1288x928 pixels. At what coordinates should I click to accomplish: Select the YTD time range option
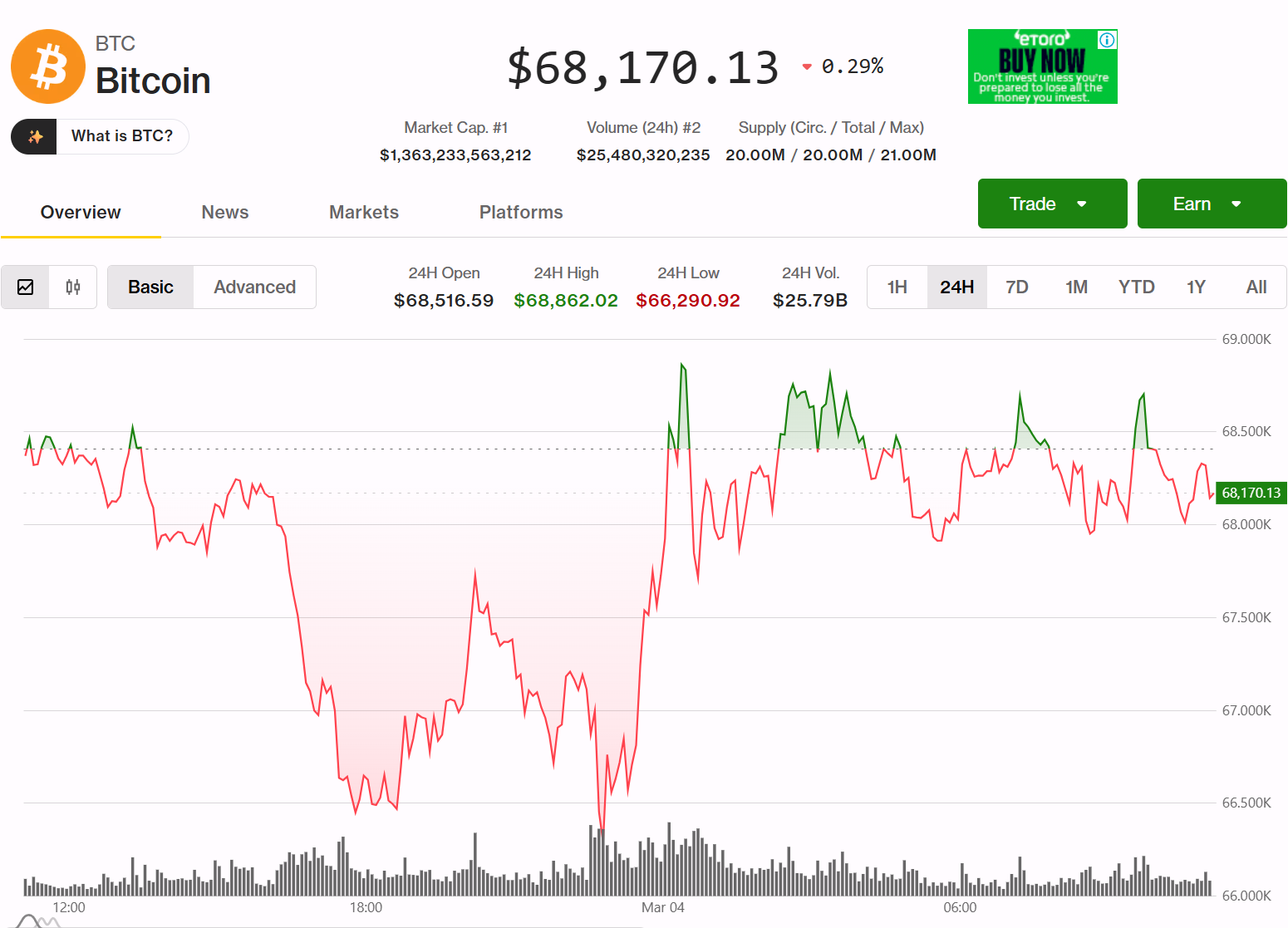click(x=1136, y=287)
